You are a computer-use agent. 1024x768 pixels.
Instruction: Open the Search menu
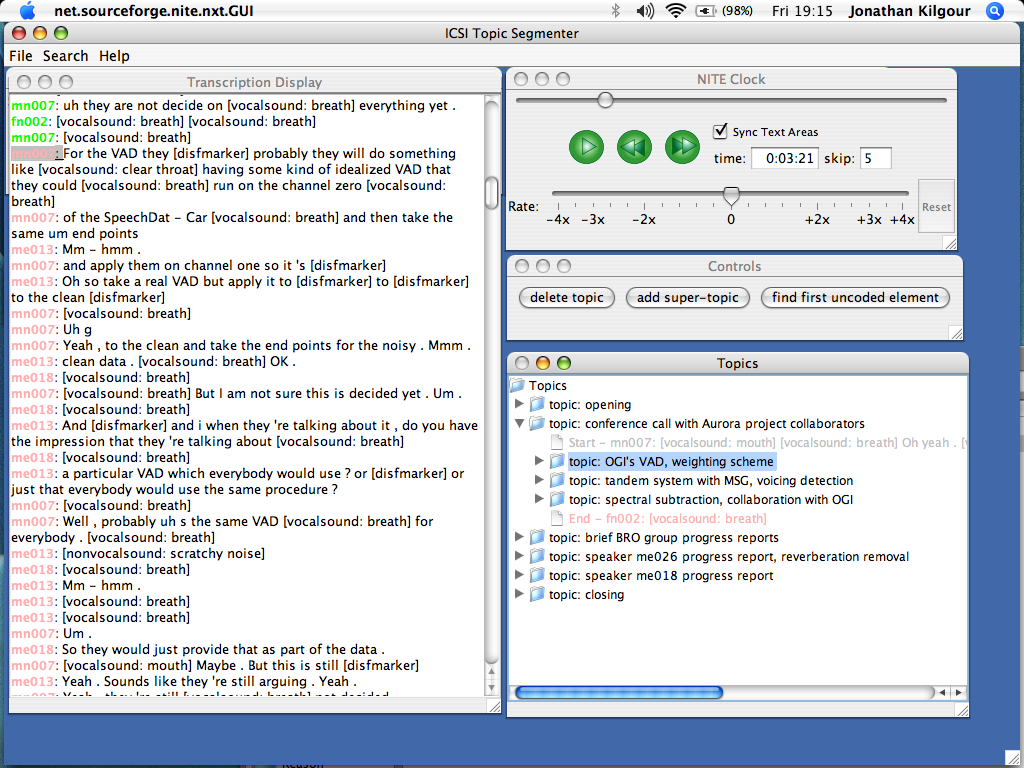click(65, 56)
